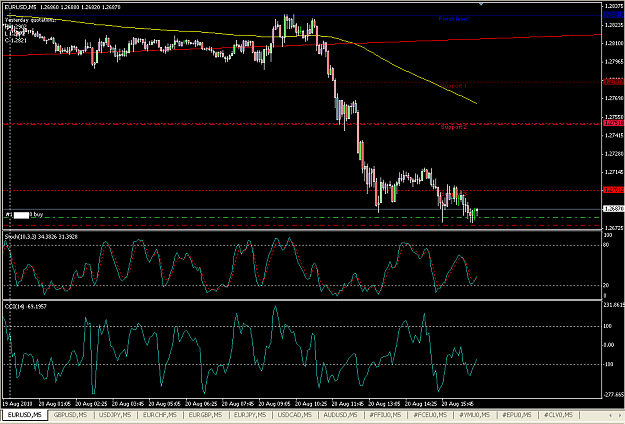Click the EURUSD,M5 chart title quote text
Viewport: 625px width, 424px height.
pos(62,7)
